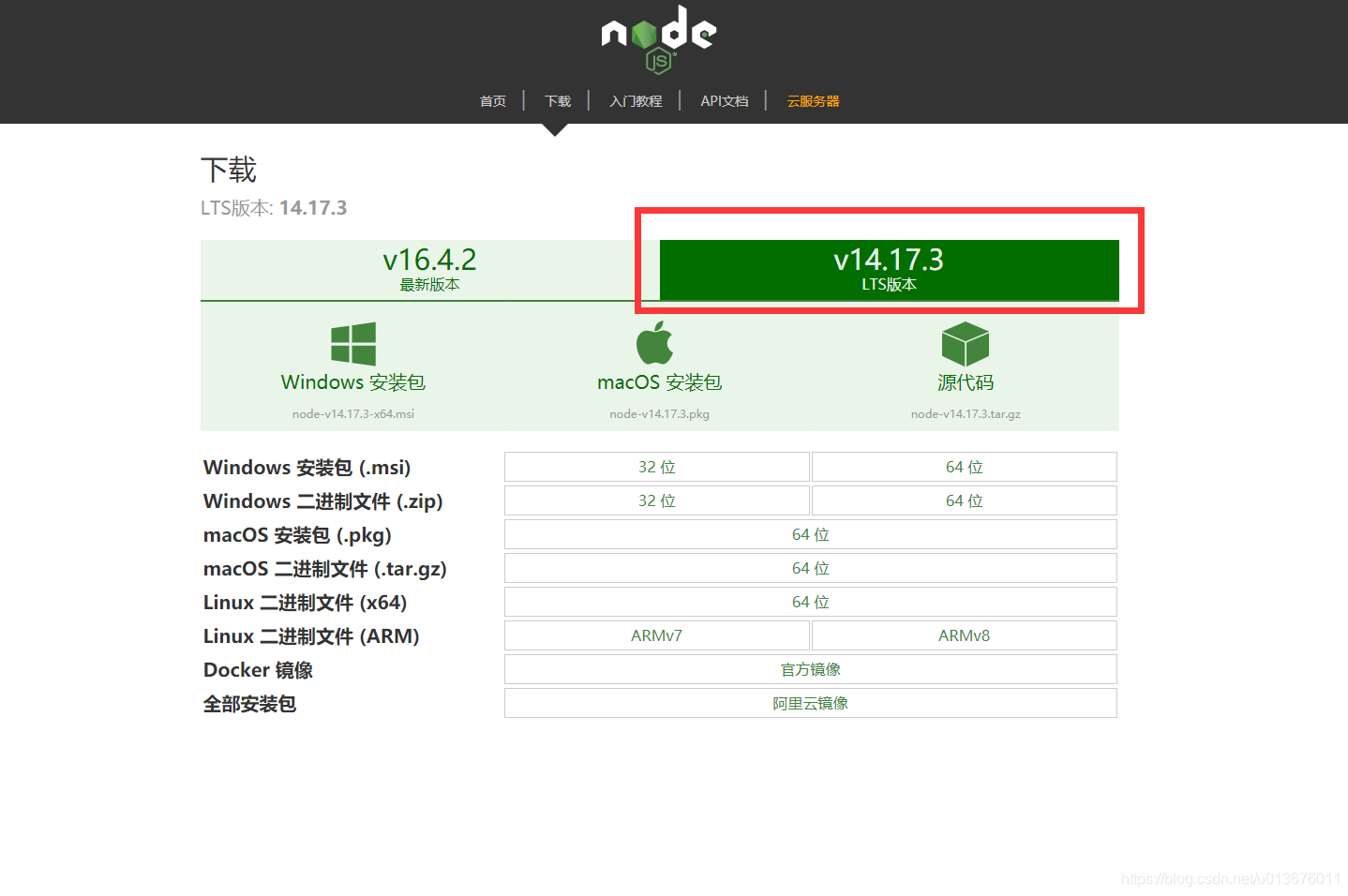1348x896 pixels.
Task: Open the Docker 官方镜像 link
Action: (x=811, y=669)
